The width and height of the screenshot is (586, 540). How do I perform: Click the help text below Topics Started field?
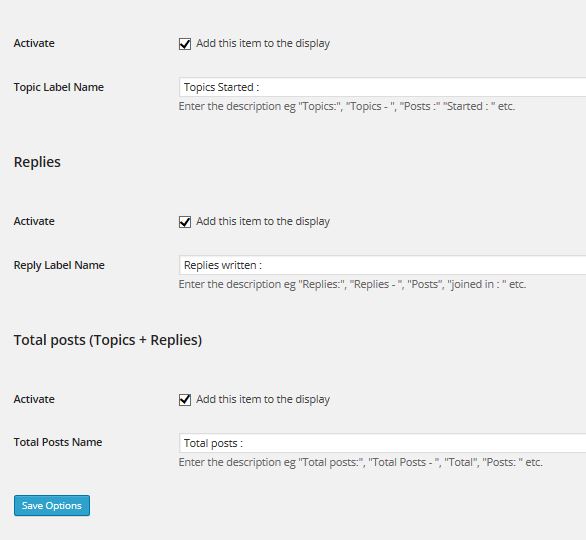[347, 106]
